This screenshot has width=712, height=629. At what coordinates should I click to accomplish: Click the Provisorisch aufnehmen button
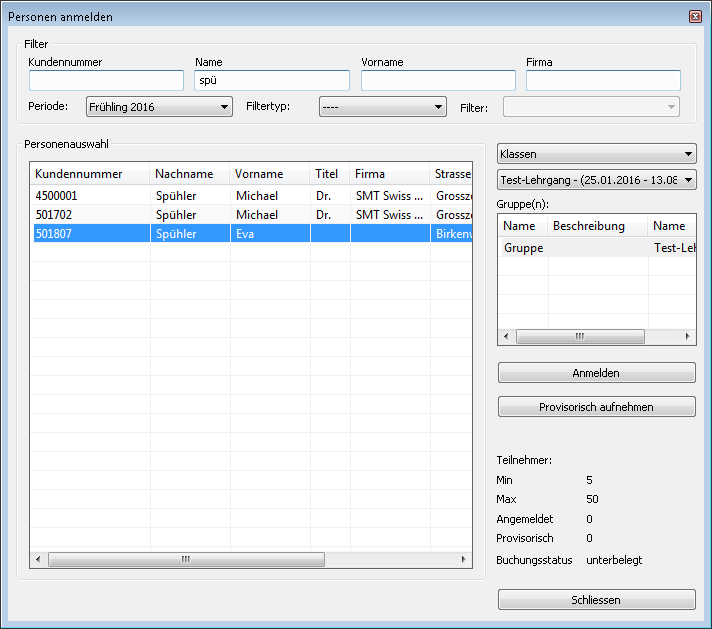[x=596, y=407]
